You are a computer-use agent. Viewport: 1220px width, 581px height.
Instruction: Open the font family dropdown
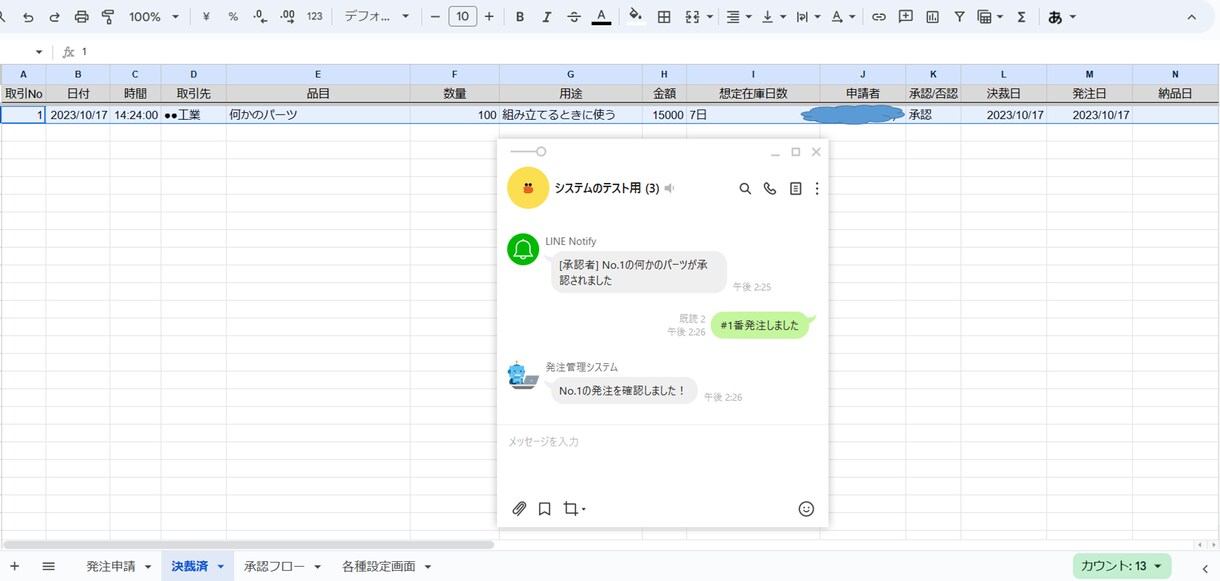coord(377,17)
